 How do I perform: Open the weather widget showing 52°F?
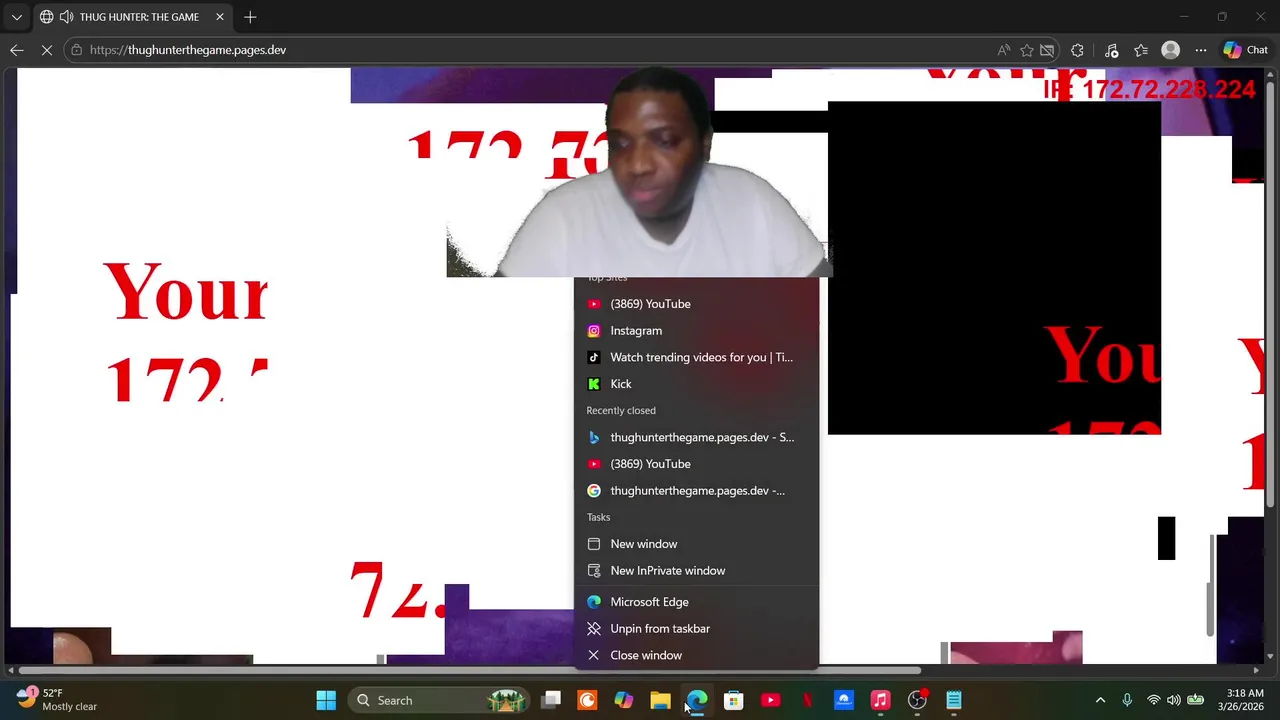click(57, 700)
